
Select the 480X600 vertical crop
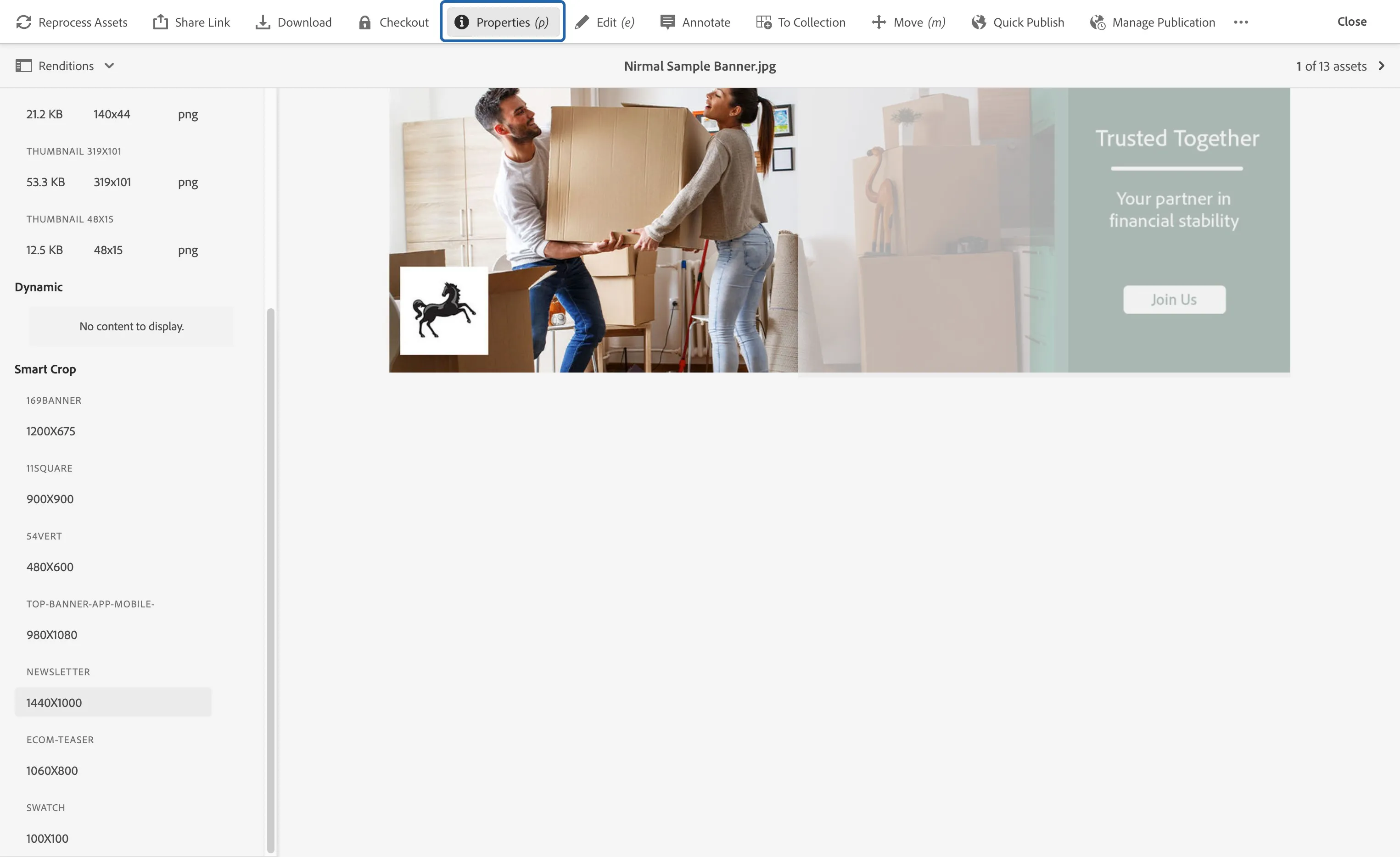click(113, 567)
